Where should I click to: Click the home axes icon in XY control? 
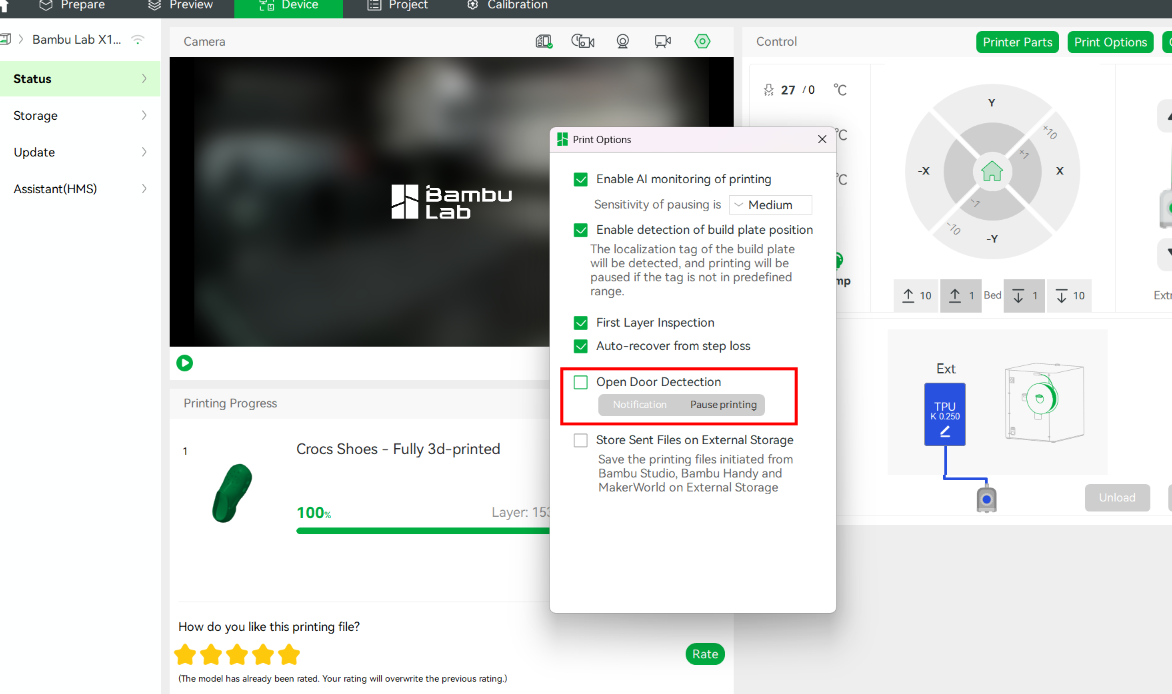[991, 171]
